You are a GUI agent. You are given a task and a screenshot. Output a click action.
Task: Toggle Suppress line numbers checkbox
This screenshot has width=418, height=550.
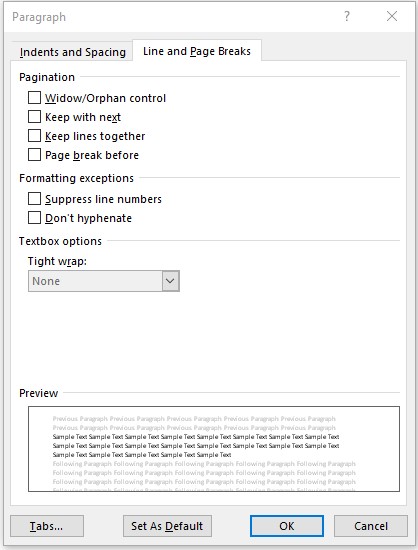coord(34,199)
